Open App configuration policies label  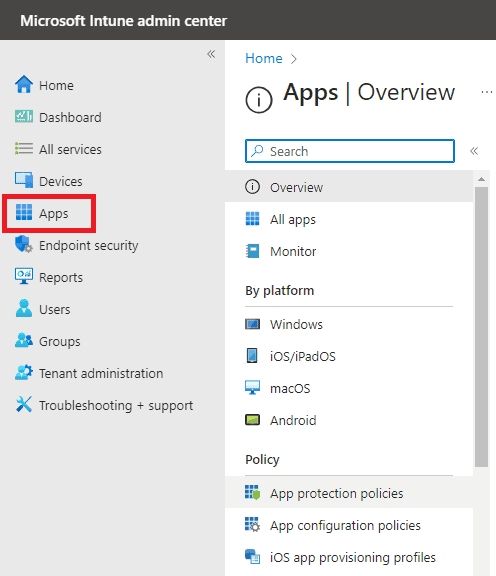345,525
